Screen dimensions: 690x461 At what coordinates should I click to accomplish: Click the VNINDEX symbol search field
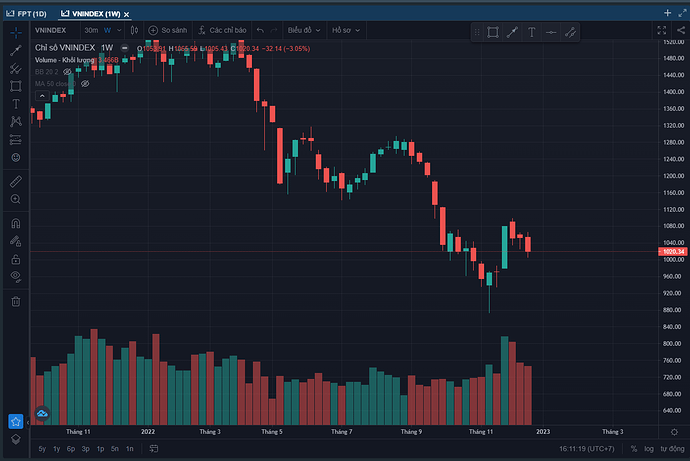click(50, 30)
